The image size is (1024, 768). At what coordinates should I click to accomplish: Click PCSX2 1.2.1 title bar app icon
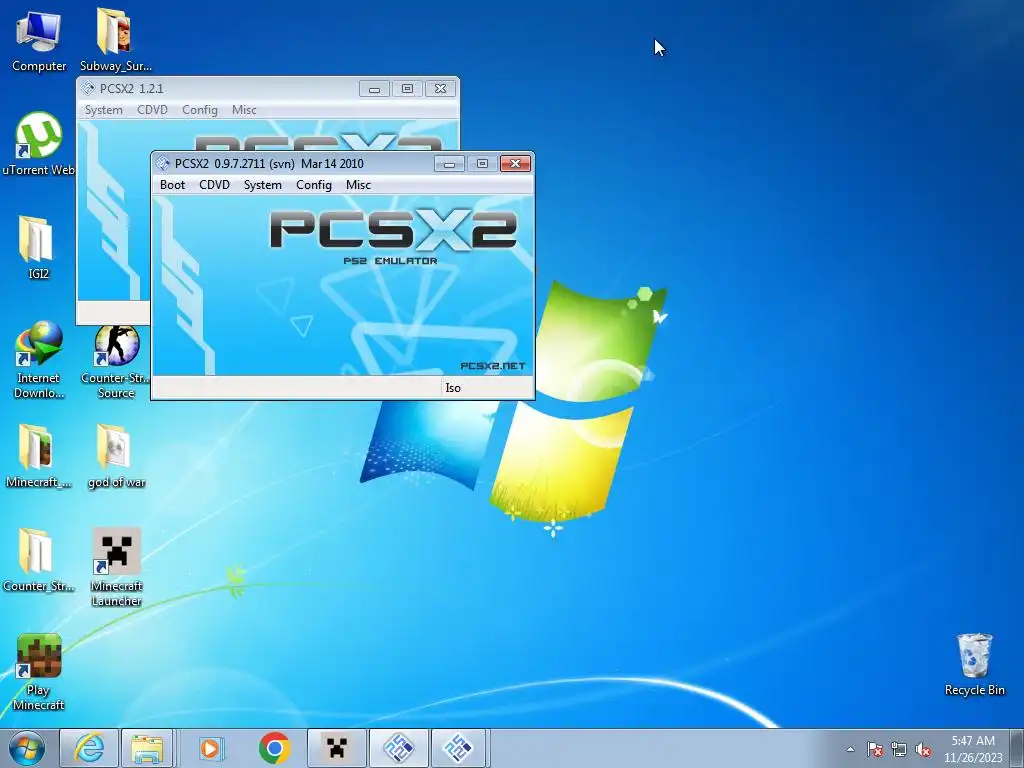[x=88, y=88]
